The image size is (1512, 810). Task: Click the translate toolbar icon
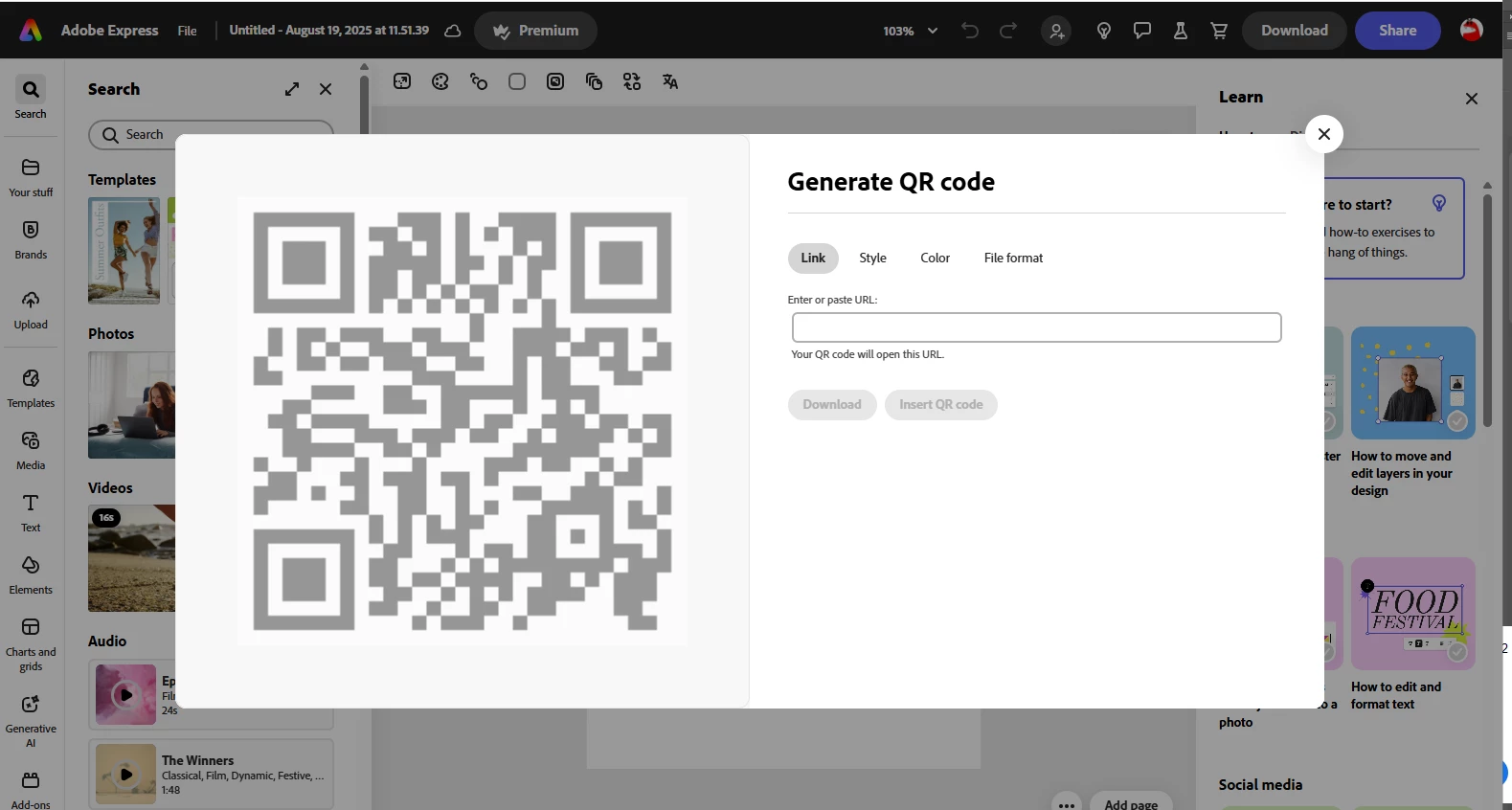pyautogui.click(x=670, y=81)
